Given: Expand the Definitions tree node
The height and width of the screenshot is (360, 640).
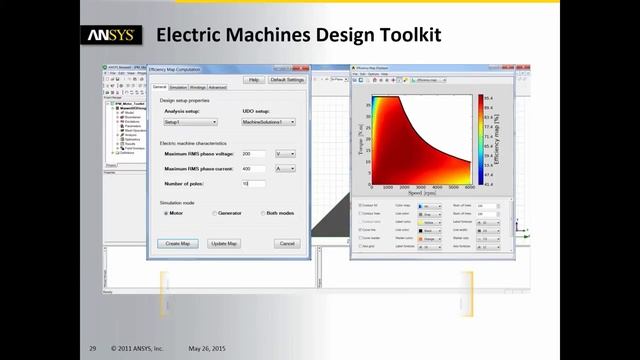Looking at the screenshot, I should point(113,153).
